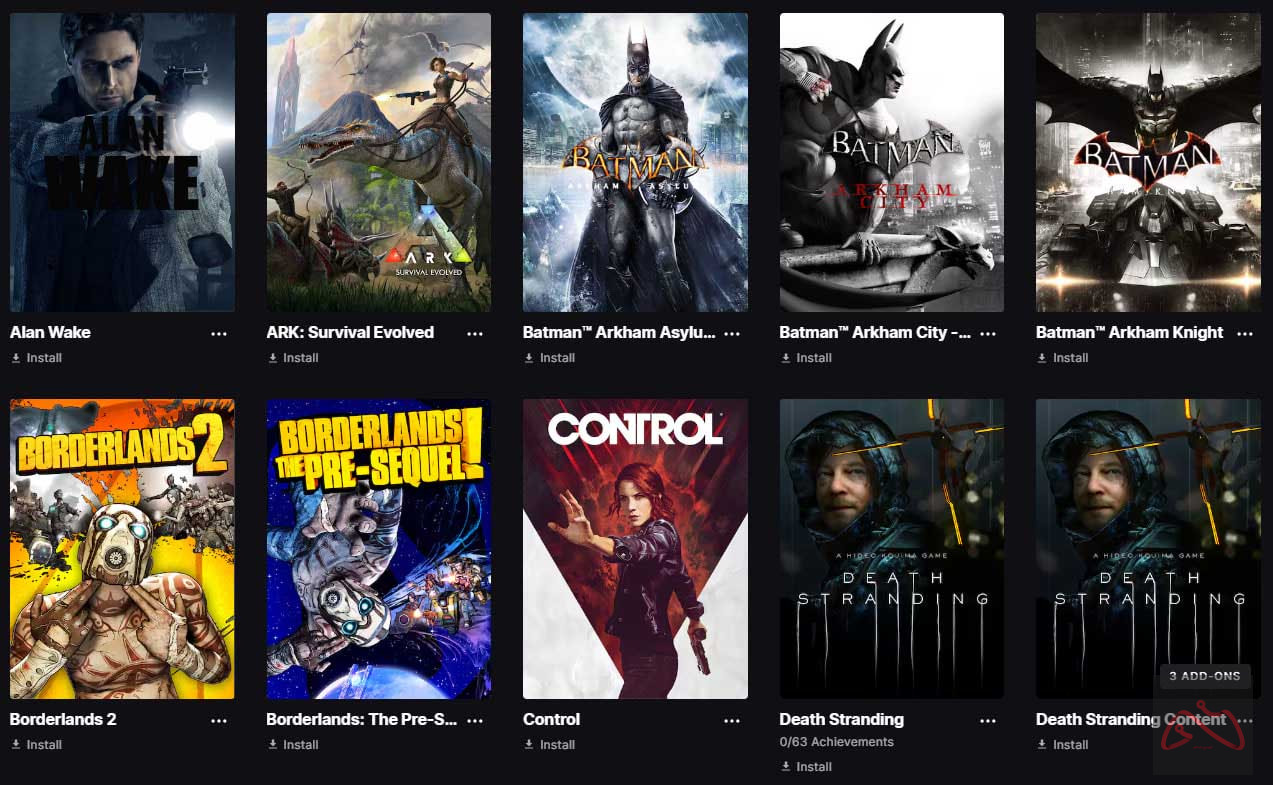
Task: Open the more options menu for ARK: Survival Evolved
Action: 475,334
